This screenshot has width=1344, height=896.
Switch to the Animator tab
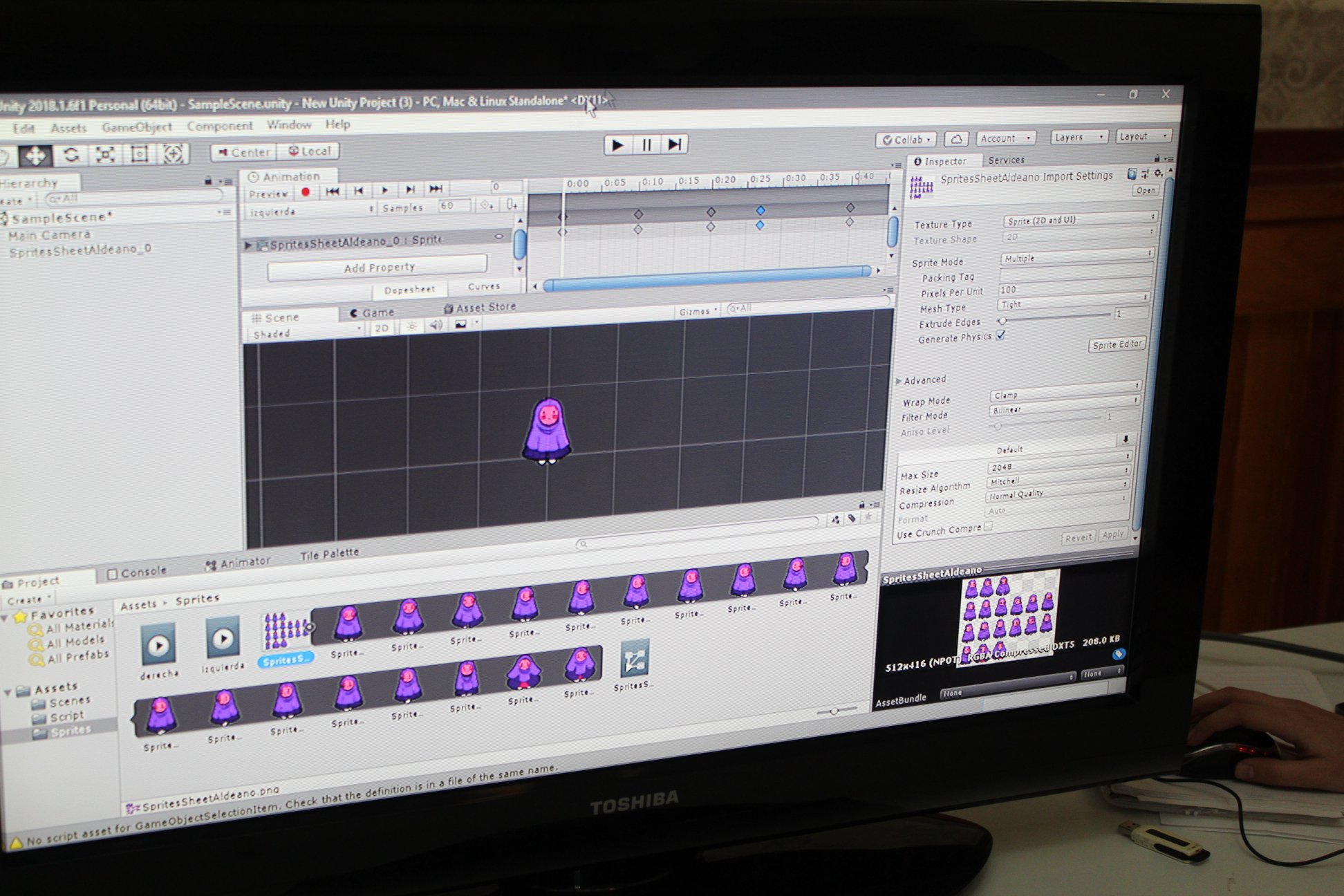click(238, 563)
